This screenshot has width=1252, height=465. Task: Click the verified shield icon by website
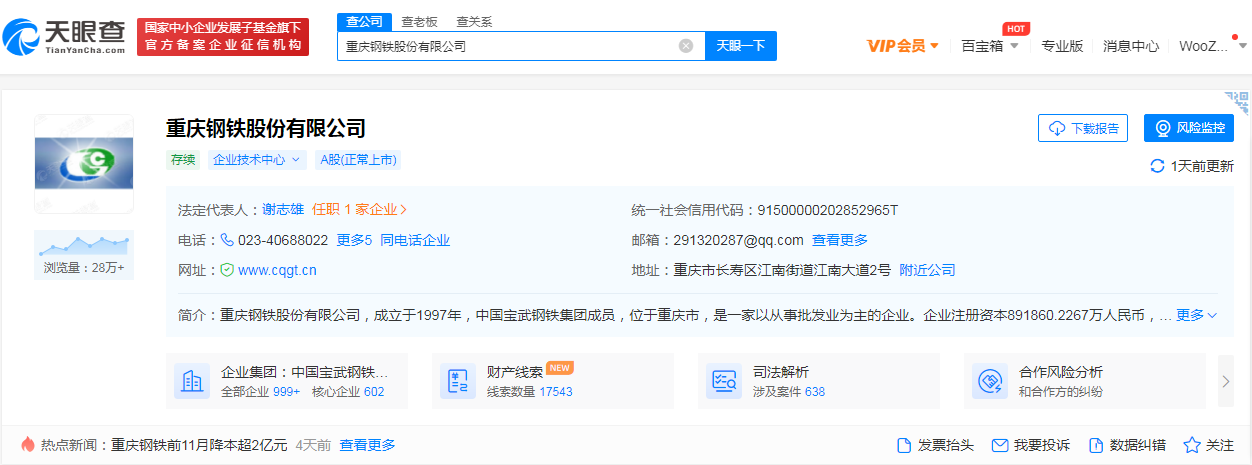[227, 270]
